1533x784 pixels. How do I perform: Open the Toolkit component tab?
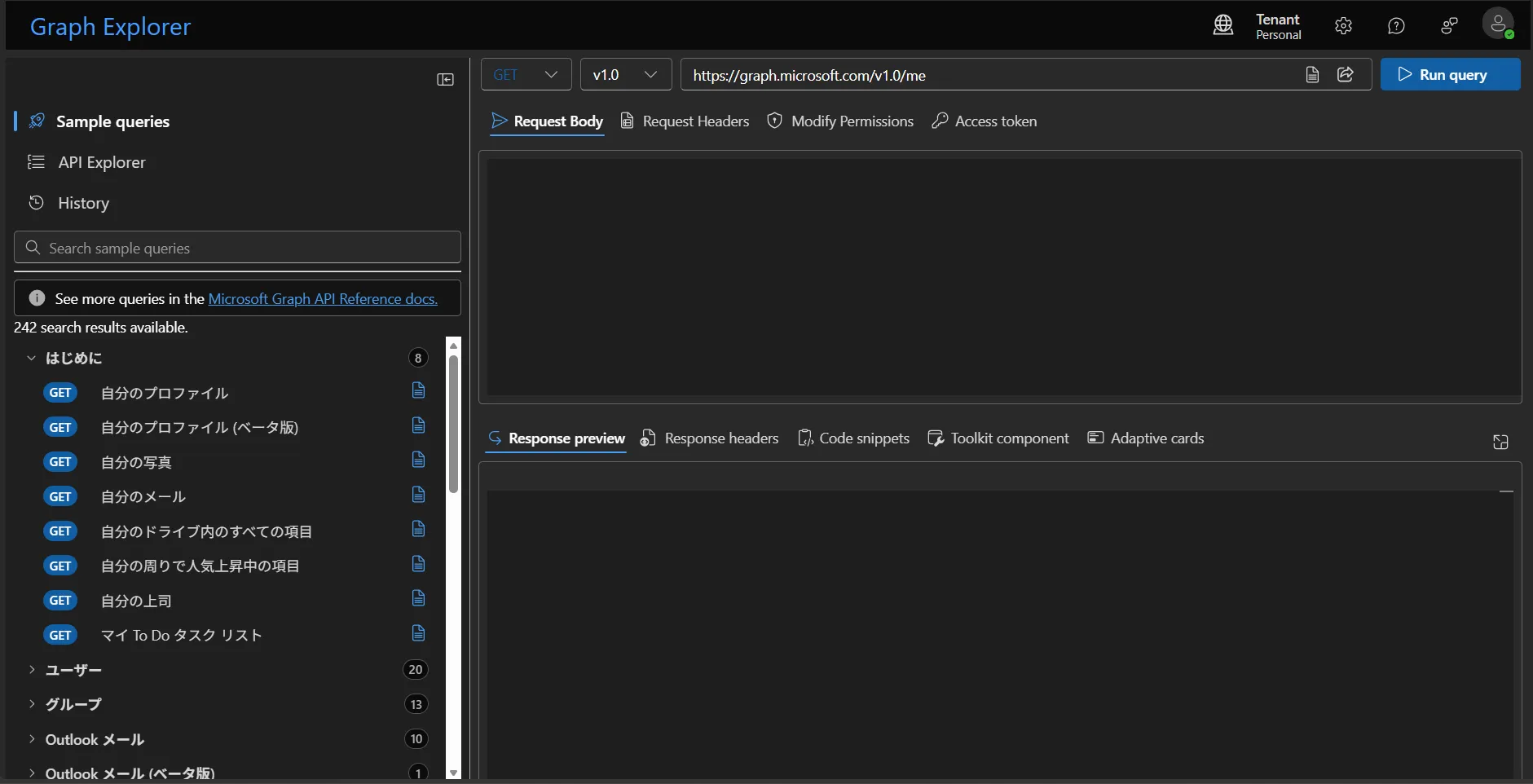(998, 438)
